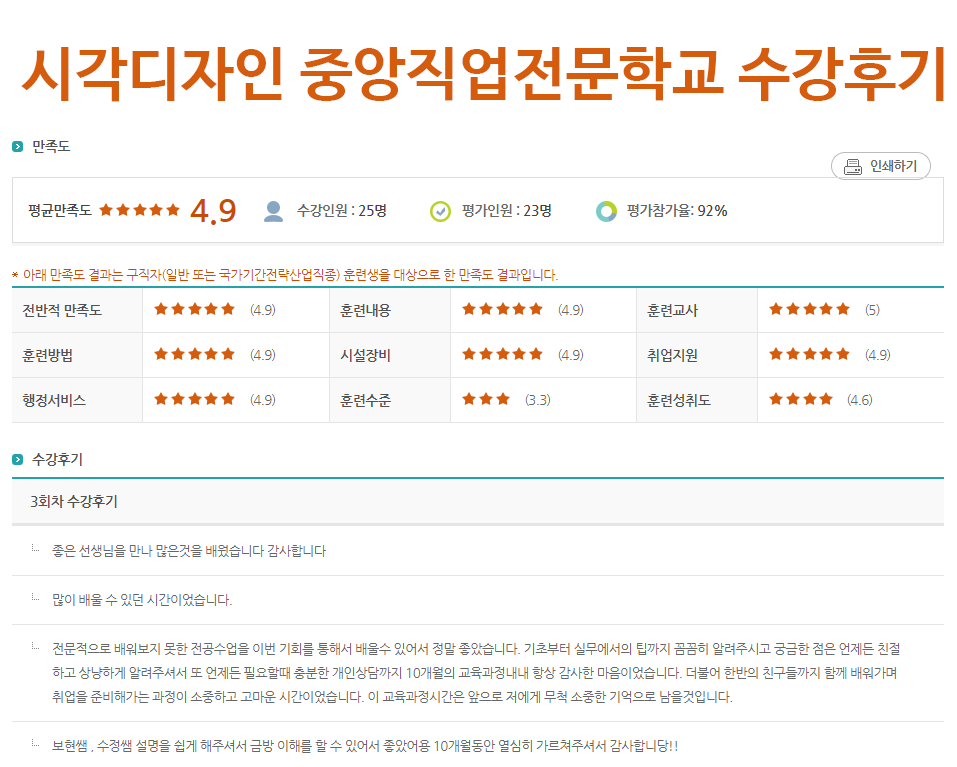Click the 취업지원 label cell
This screenshot has width=957, height=767.
697,355
